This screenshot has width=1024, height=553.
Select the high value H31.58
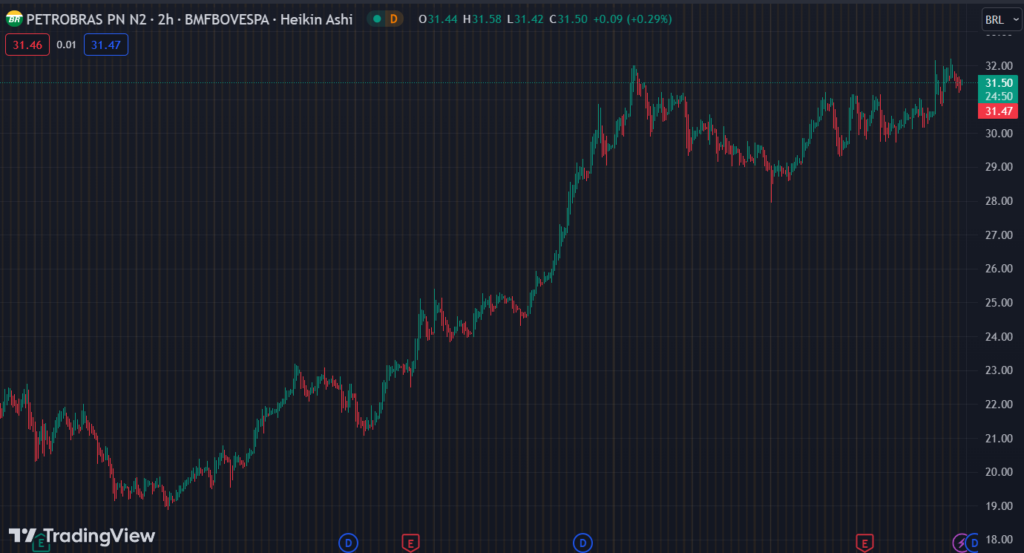[482, 20]
